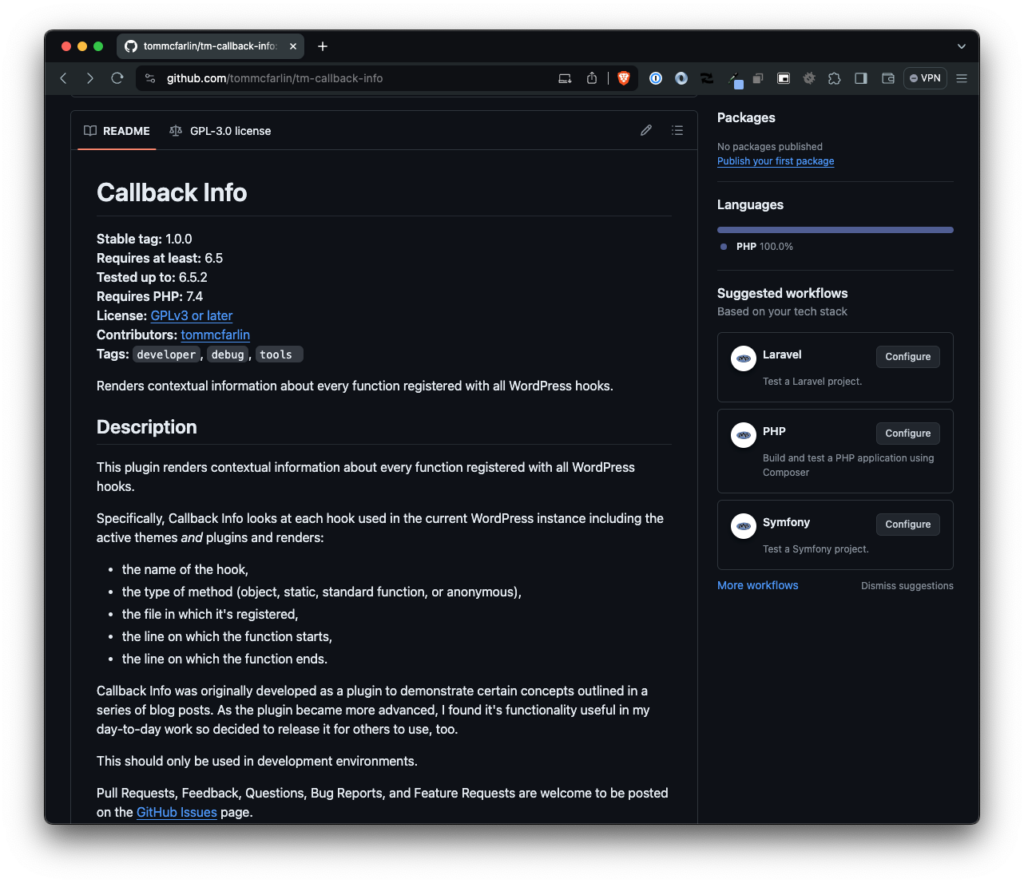Click the PHP 100.0% language entry
The image size is (1024, 883).
pyautogui.click(x=757, y=247)
